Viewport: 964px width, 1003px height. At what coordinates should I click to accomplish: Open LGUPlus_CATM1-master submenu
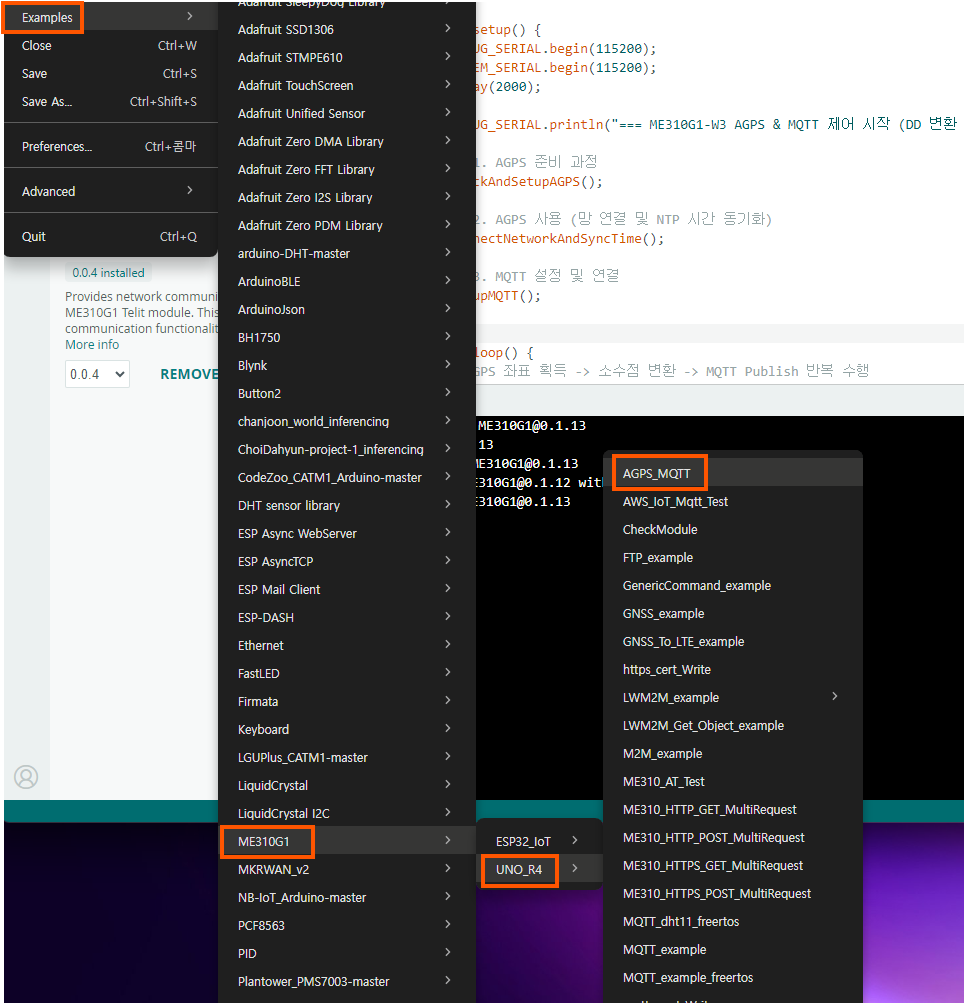tap(347, 758)
